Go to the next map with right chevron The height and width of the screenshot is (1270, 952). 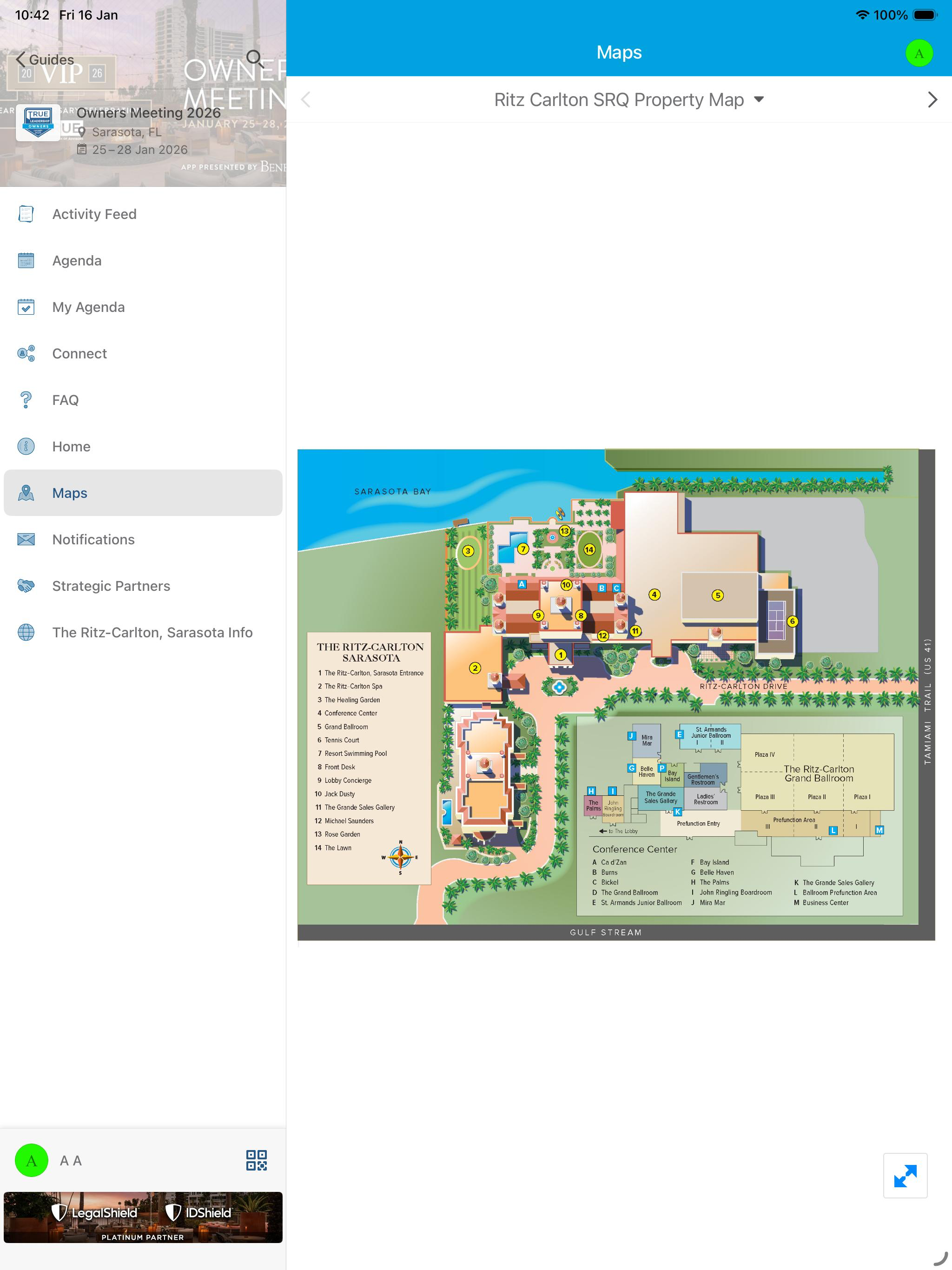(932, 100)
